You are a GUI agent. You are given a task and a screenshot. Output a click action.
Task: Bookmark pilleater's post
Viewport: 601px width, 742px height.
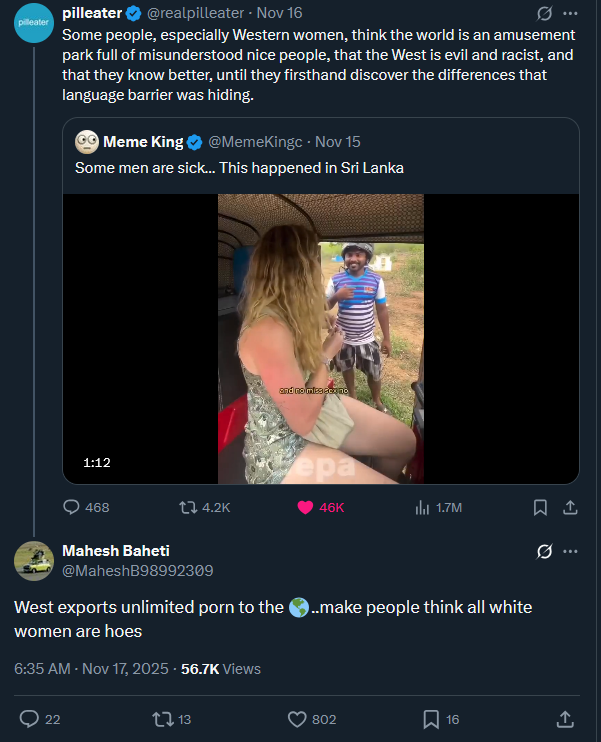[x=540, y=507]
